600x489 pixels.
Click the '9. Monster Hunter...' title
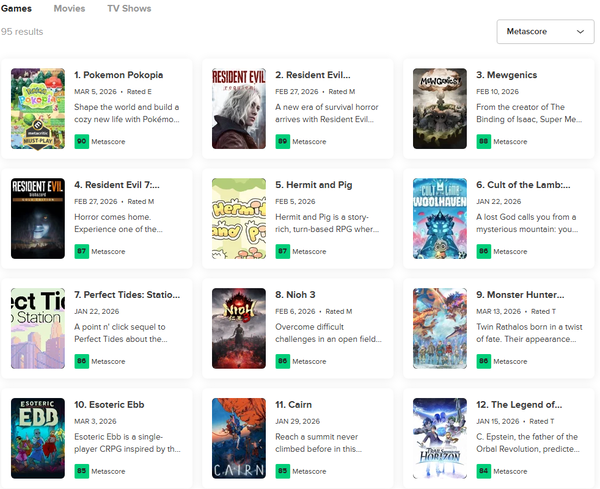point(520,295)
